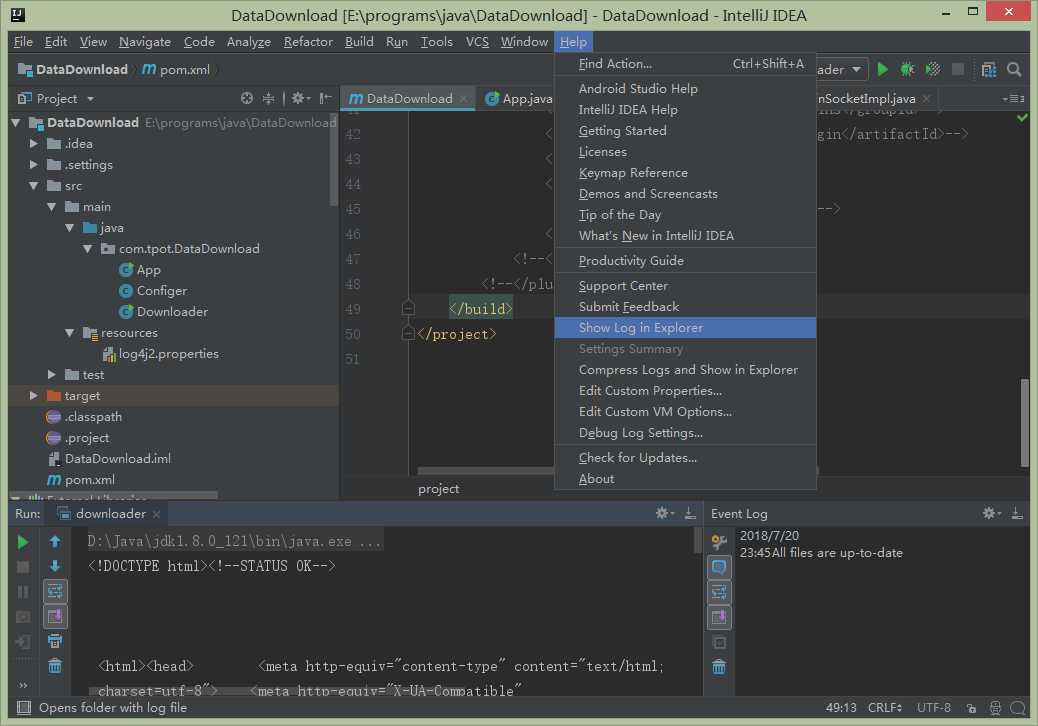Clear the Event Log with the trash icon
Image resolution: width=1038 pixels, height=726 pixels.
[x=719, y=666]
